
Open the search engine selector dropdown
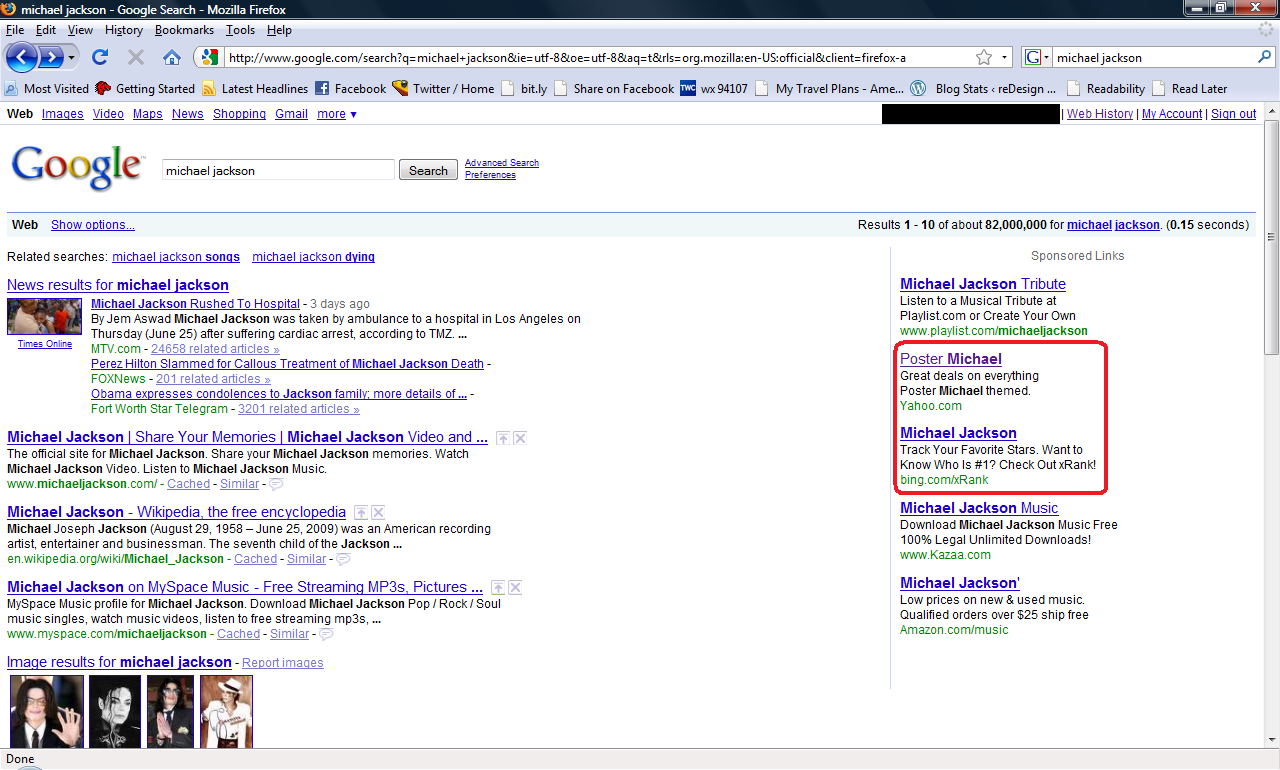[x=1037, y=58]
